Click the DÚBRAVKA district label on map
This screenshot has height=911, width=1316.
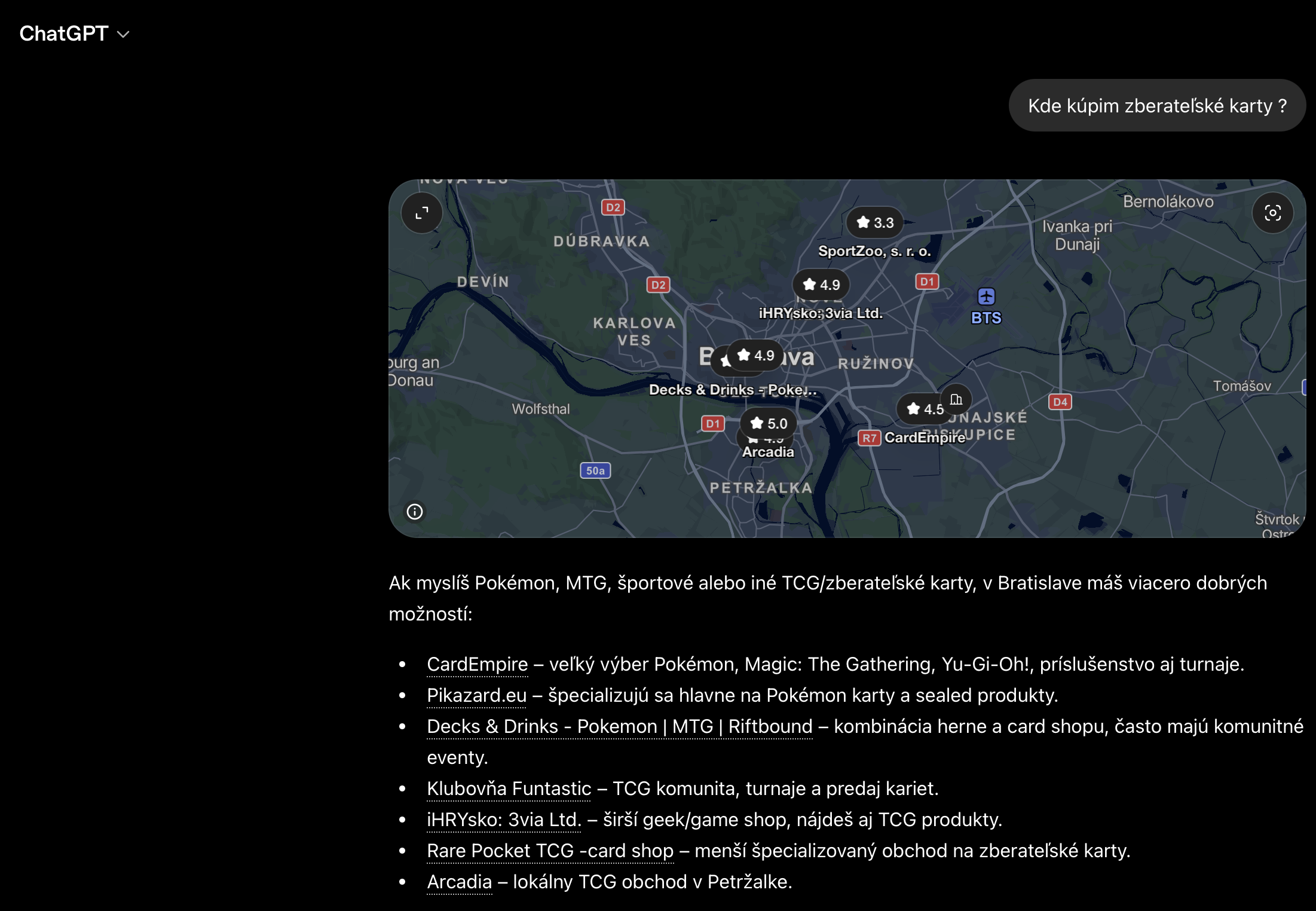tap(602, 241)
